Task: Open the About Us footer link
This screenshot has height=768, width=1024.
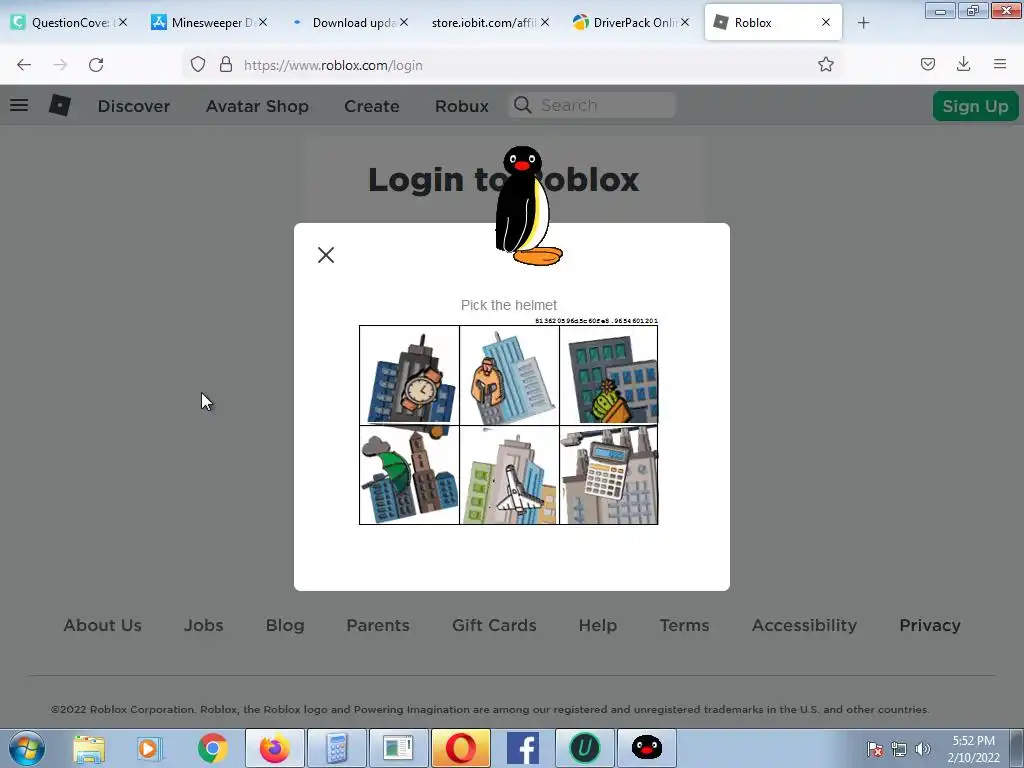Action: 103,625
